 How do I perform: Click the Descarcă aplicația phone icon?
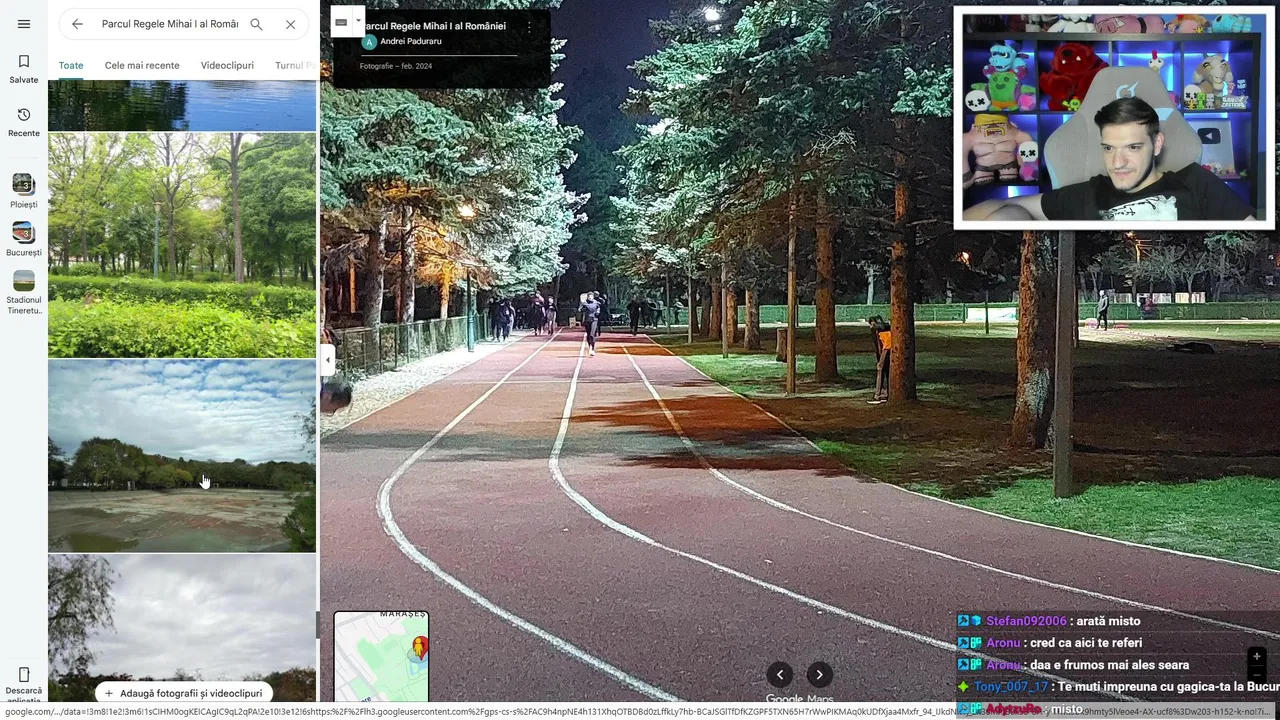point(24,675)
